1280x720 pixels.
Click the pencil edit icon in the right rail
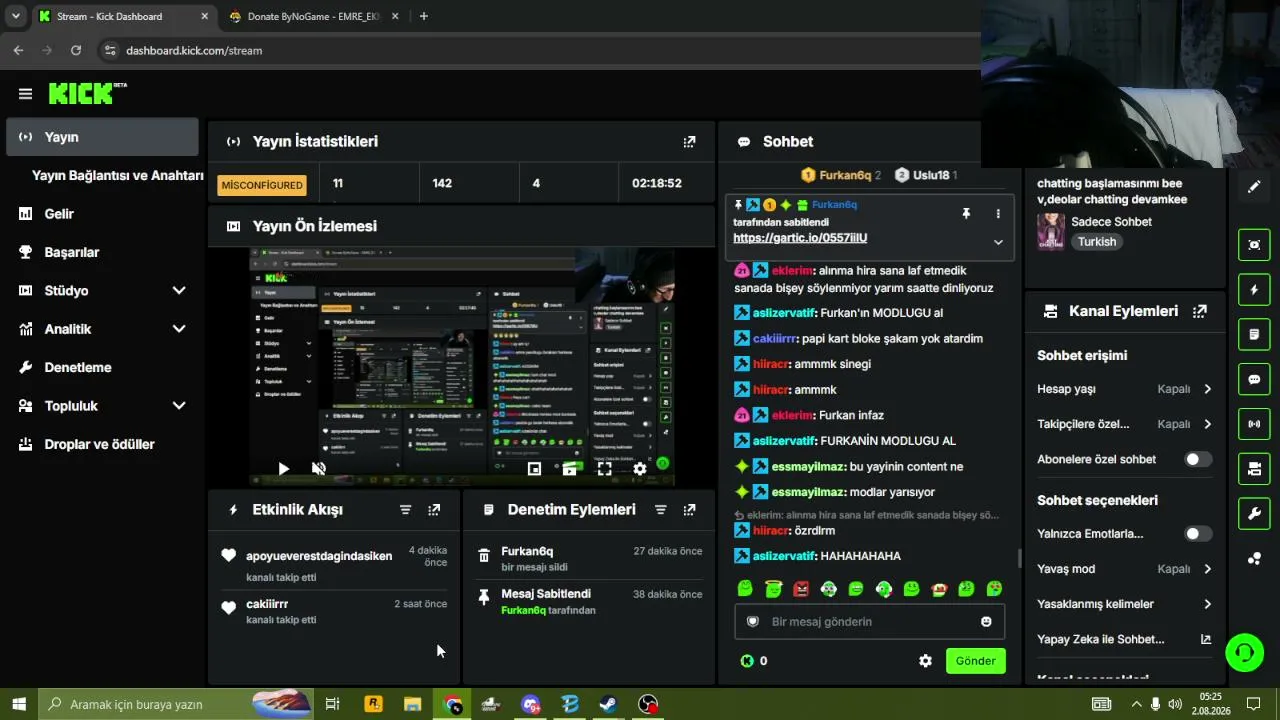1254,187
